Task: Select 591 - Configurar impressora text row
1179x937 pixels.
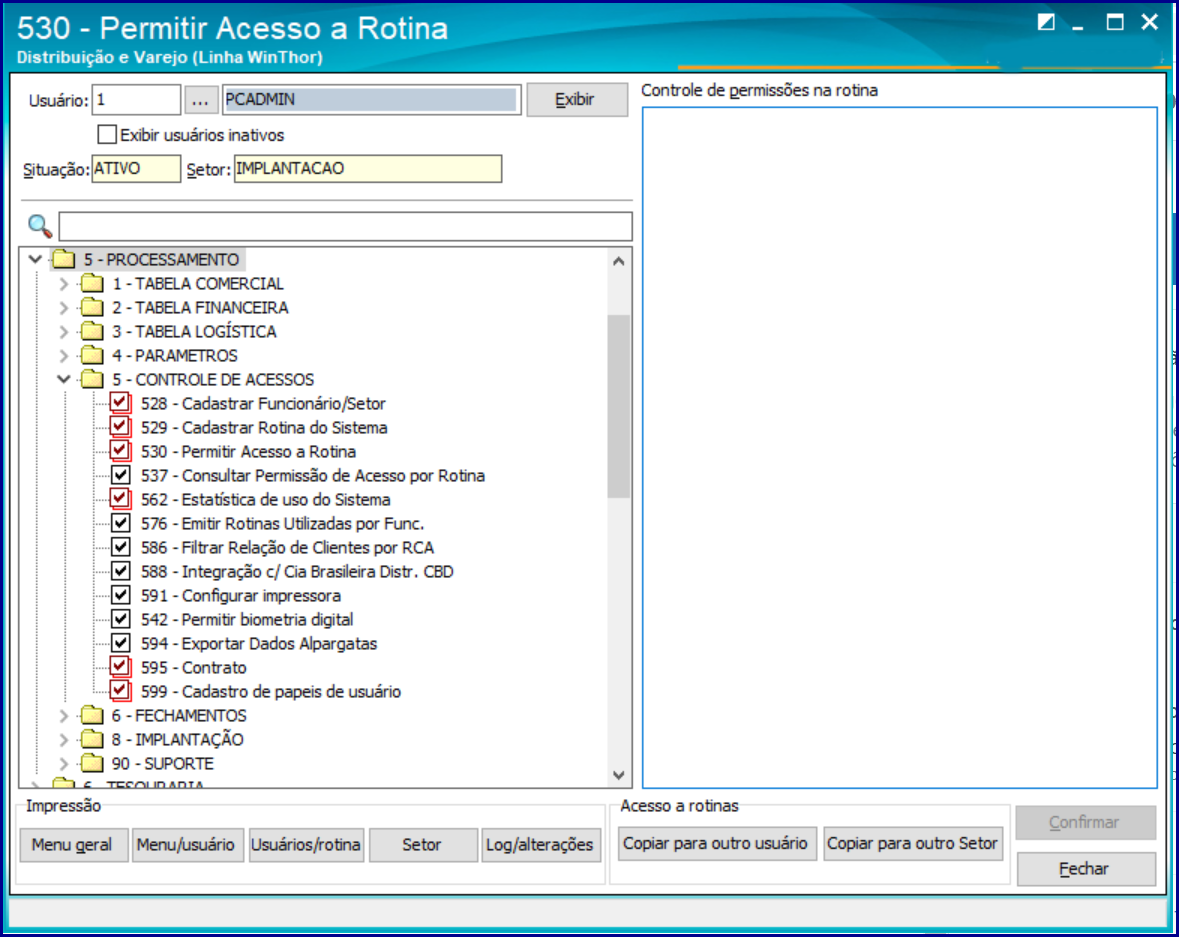Action: [241, 596]
